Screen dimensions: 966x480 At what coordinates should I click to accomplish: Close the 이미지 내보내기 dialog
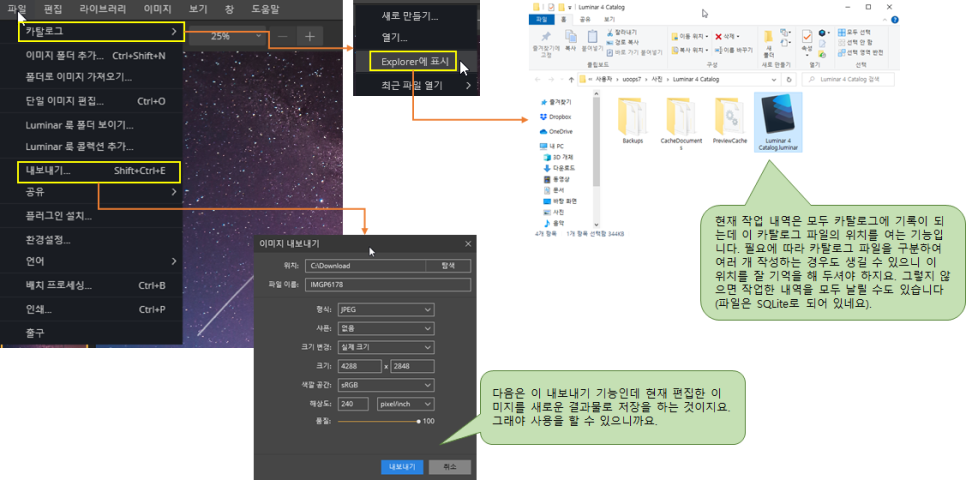click(x=468, y=244)
